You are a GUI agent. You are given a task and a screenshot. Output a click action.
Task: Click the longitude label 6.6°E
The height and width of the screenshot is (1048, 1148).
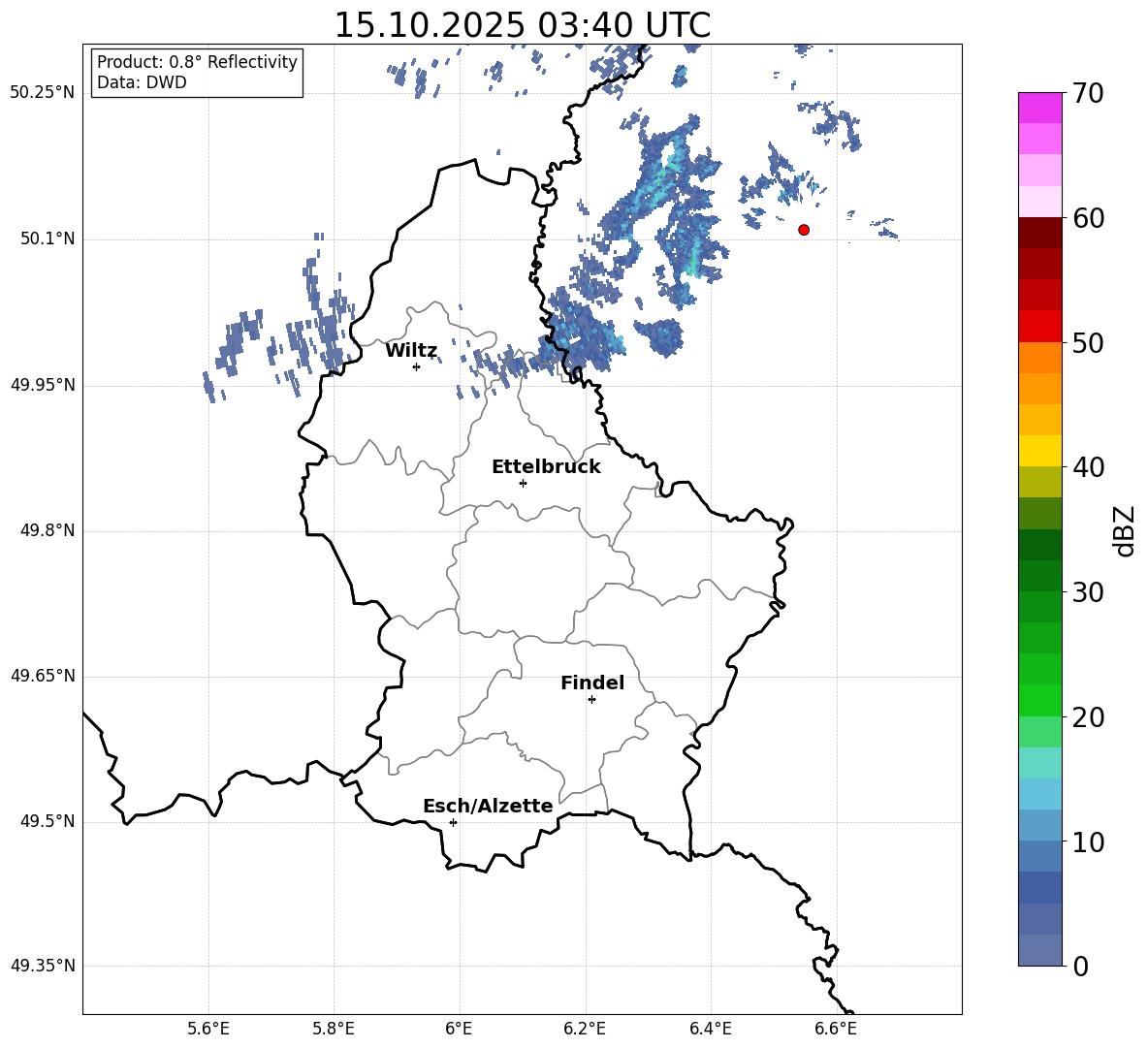tap(836, 1030)
